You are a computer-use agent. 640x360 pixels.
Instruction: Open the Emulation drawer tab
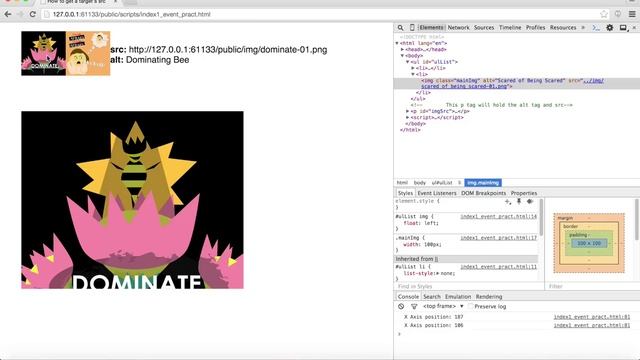458,296
